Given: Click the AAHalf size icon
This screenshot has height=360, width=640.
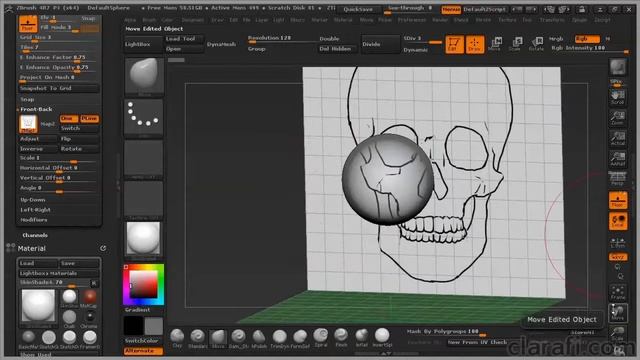Looking at the screenshot, I should (x=618, y=159).
